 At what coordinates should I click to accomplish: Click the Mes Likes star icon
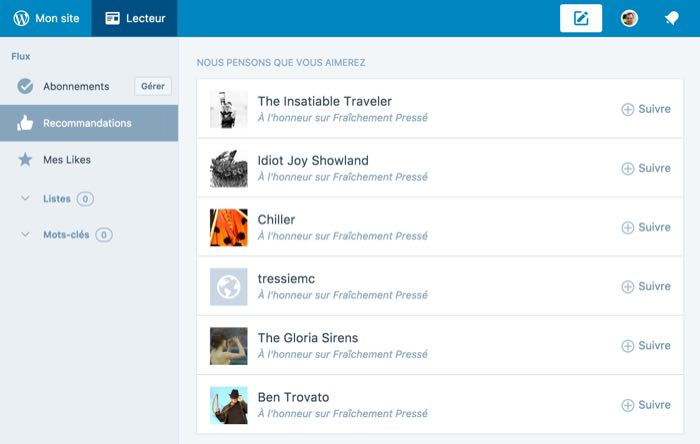click(25, 159)
